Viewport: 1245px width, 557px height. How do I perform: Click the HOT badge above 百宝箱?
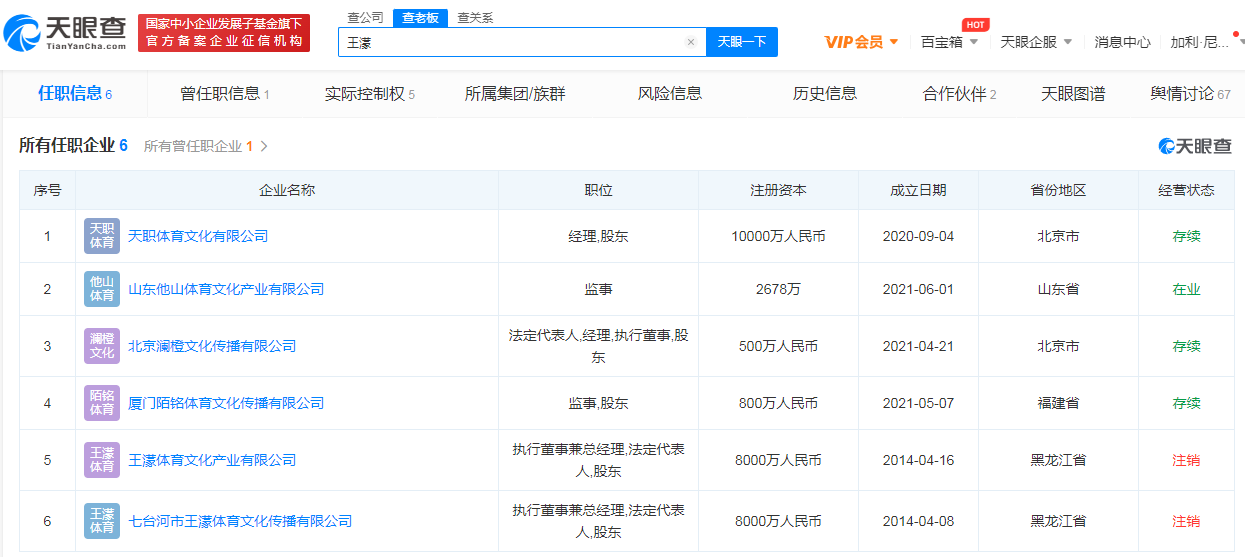(975, 25)
